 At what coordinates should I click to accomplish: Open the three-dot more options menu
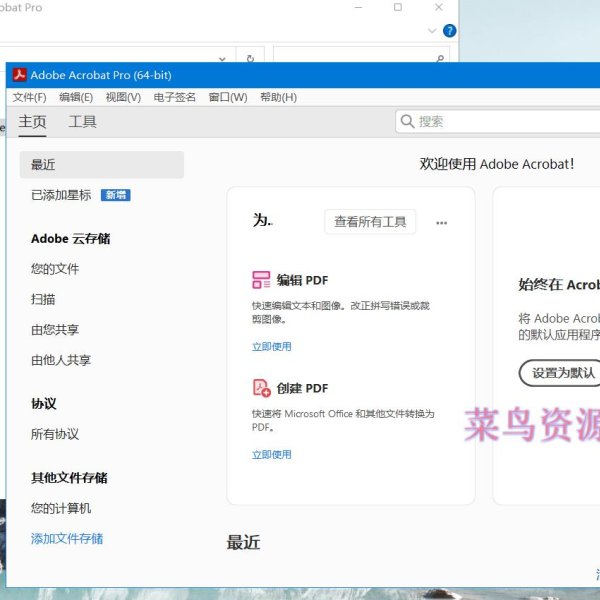(x=442, y=223)
